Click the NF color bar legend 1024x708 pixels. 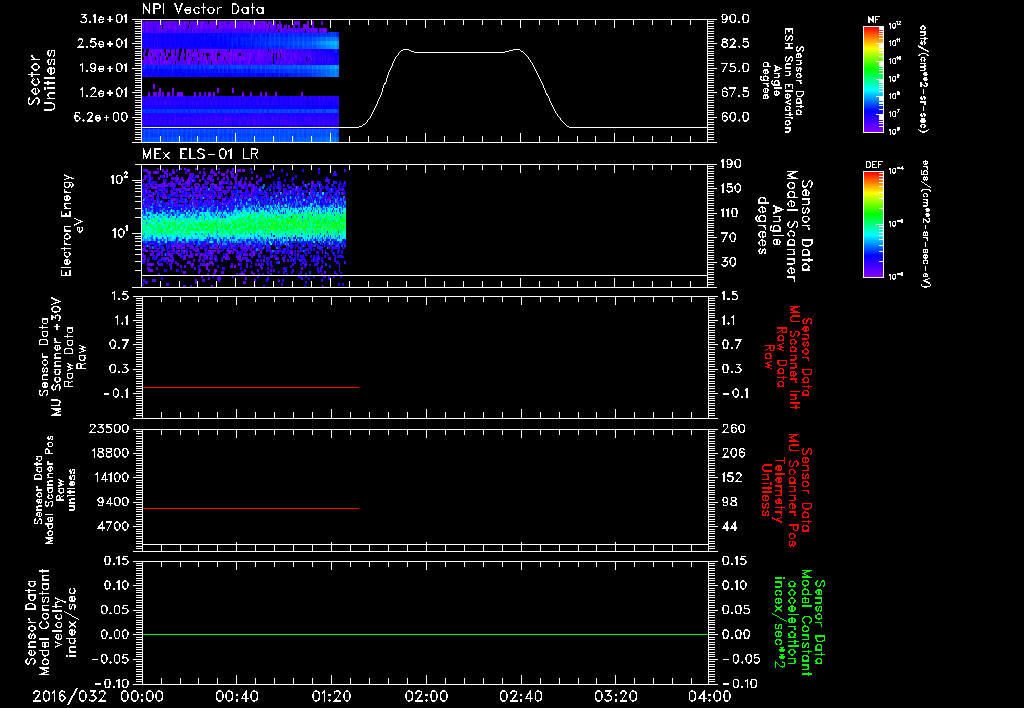click(x=874, y=79)
